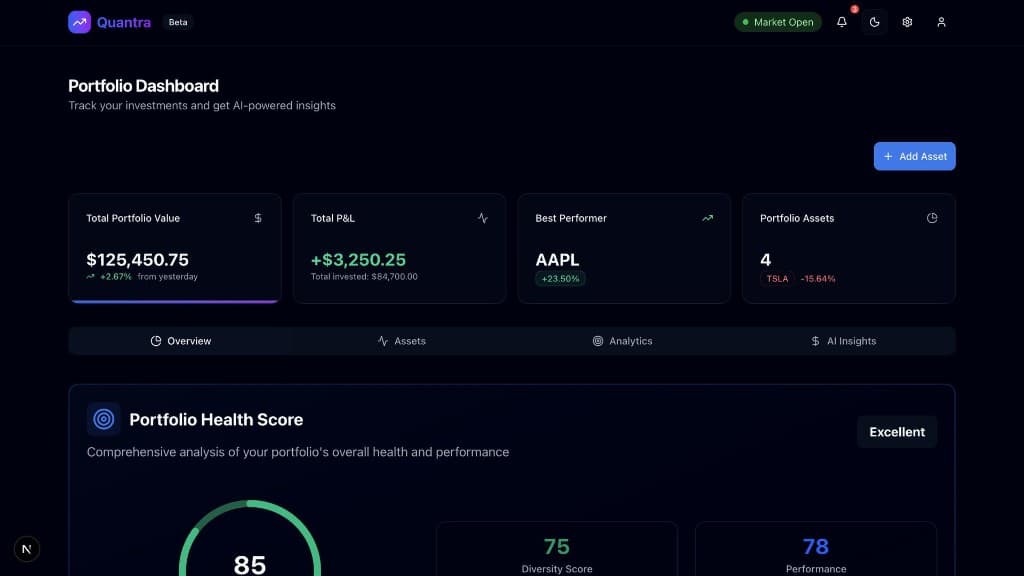Click the dollar icon on Total Portfolio Value
The image size is (1024, 576).
tap(258, 218)
